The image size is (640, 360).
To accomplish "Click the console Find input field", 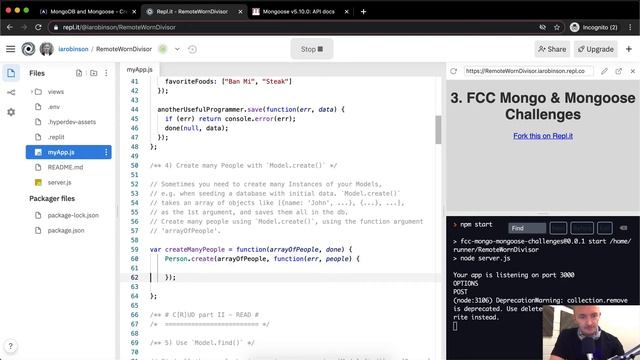I will click(527, 228).
